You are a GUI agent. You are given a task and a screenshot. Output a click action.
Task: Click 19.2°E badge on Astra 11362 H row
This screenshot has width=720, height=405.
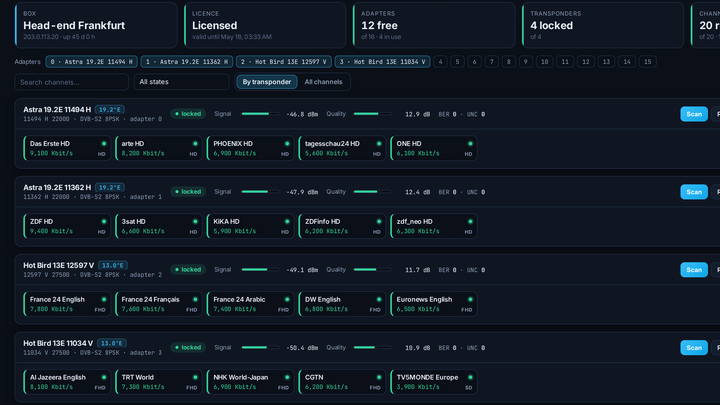pos(110,187)
